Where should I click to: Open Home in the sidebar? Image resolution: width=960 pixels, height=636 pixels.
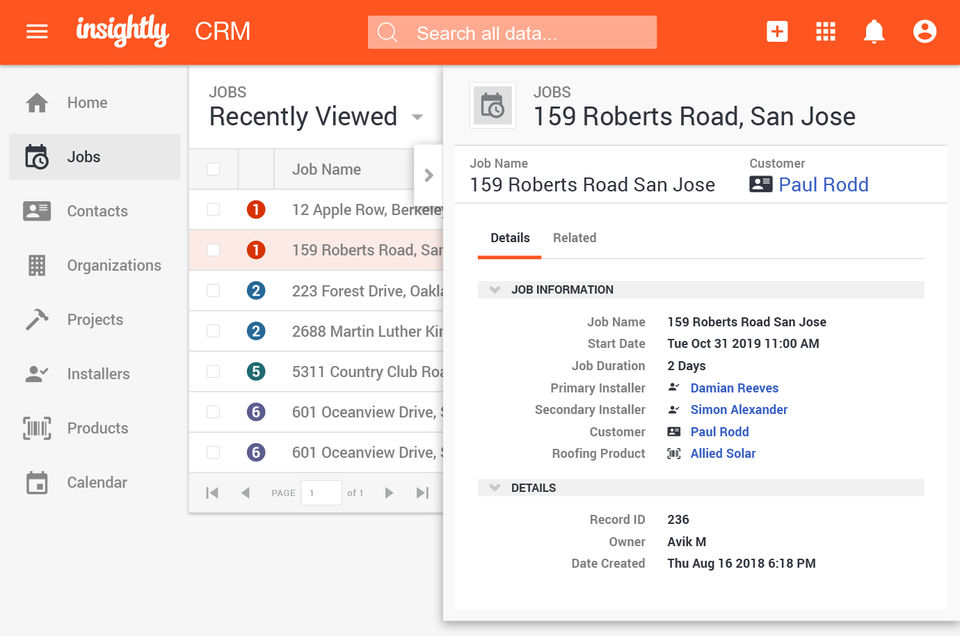coord(95,103)
